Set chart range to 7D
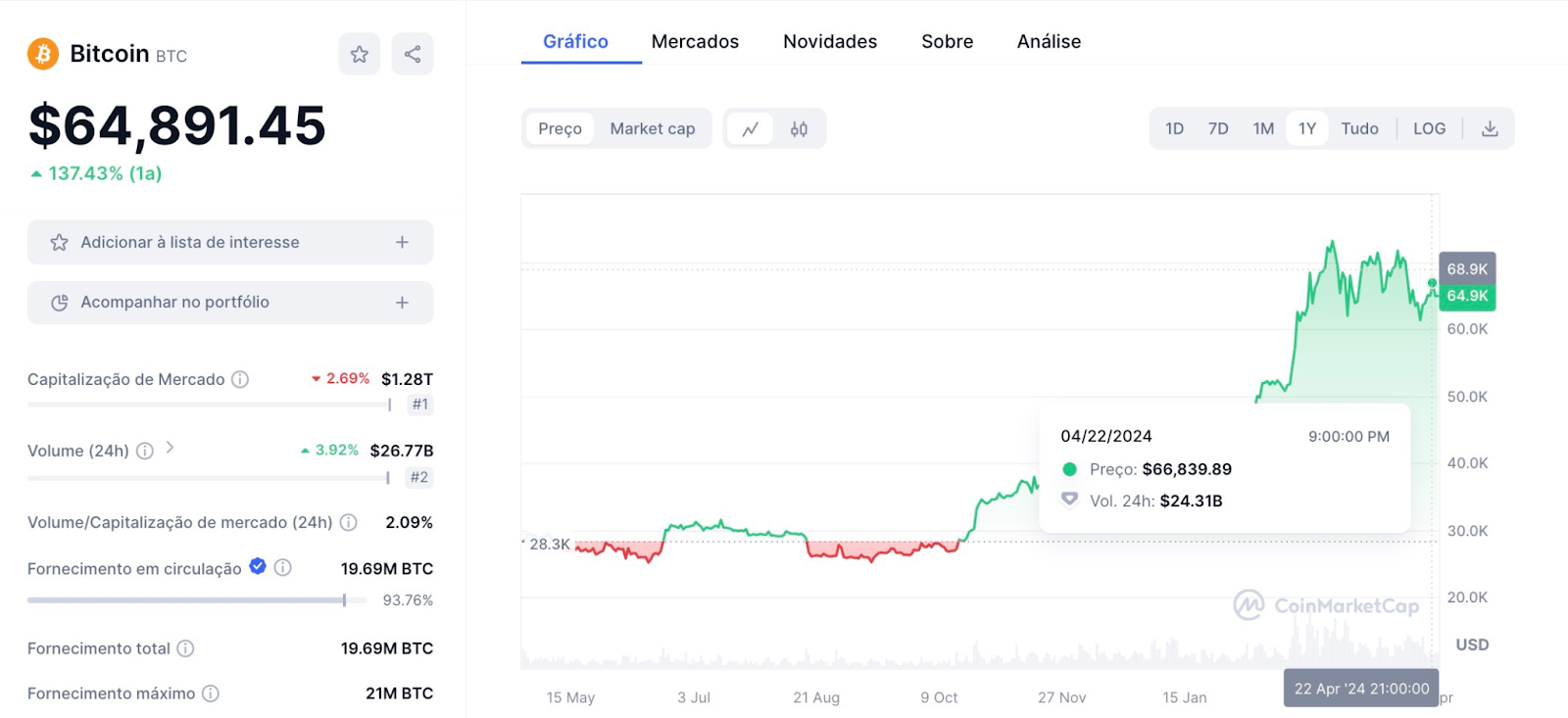Image resolution: width=1568 pixels, height=718 pixels. coord(1218,128)
